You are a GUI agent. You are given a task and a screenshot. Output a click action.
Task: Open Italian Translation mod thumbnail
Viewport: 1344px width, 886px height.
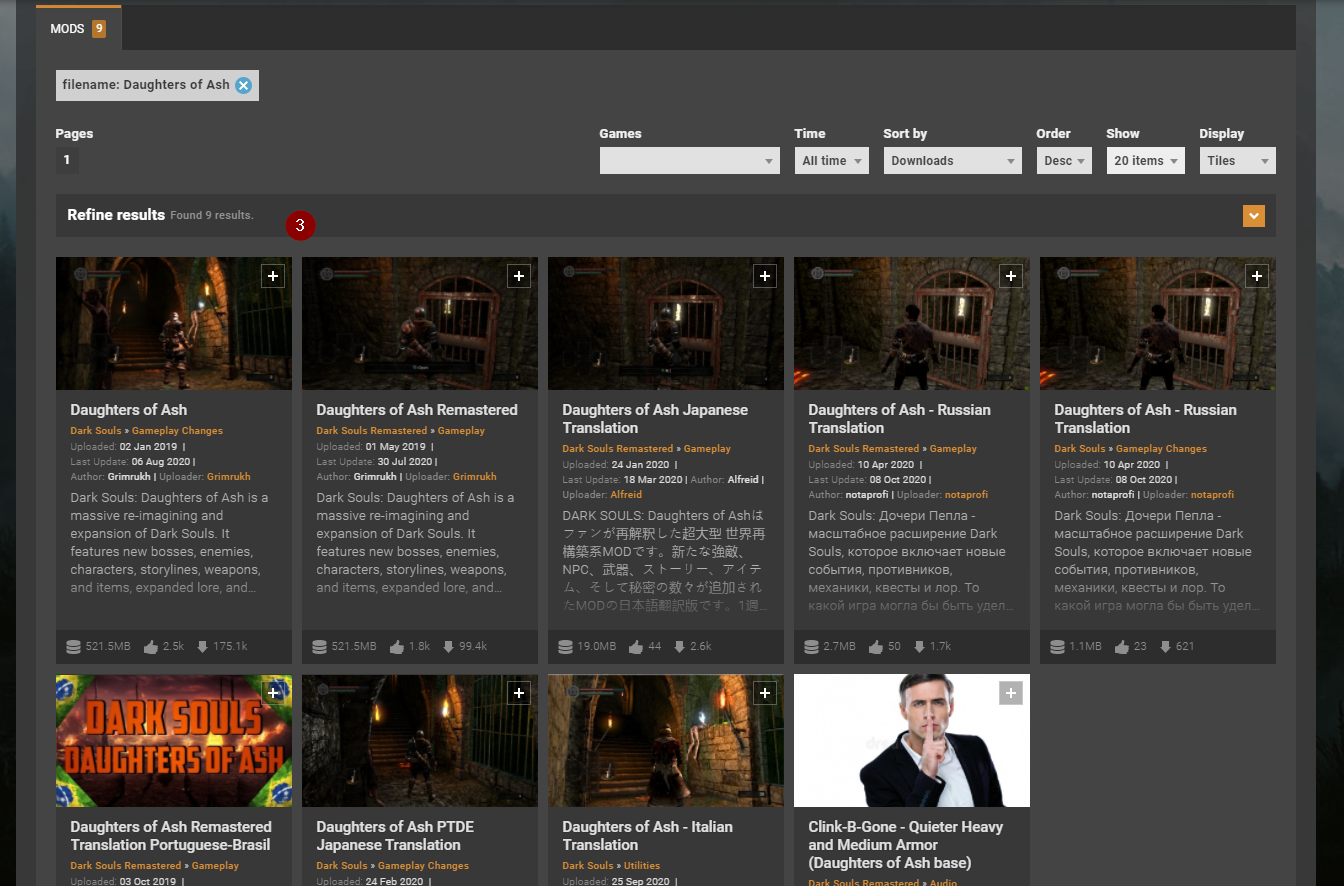click(x=666, y=740)
